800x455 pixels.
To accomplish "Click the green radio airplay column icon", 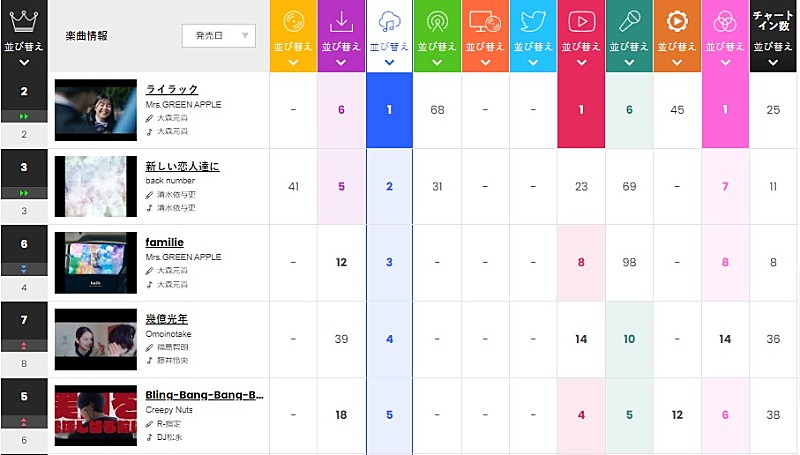I will pyautogui.click(x=437, y=22).
